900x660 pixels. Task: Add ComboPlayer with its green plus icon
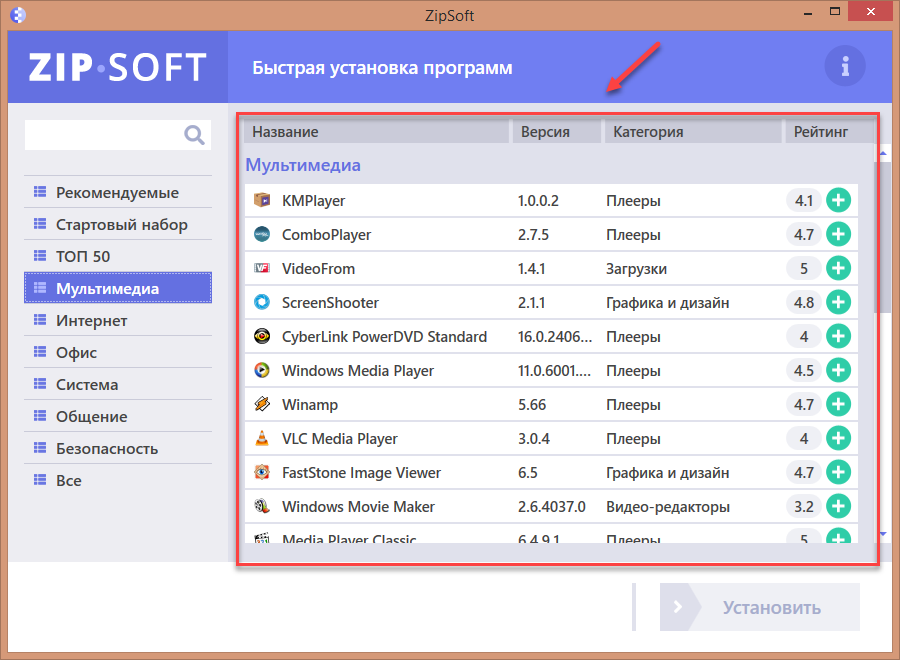pos(838,234)
